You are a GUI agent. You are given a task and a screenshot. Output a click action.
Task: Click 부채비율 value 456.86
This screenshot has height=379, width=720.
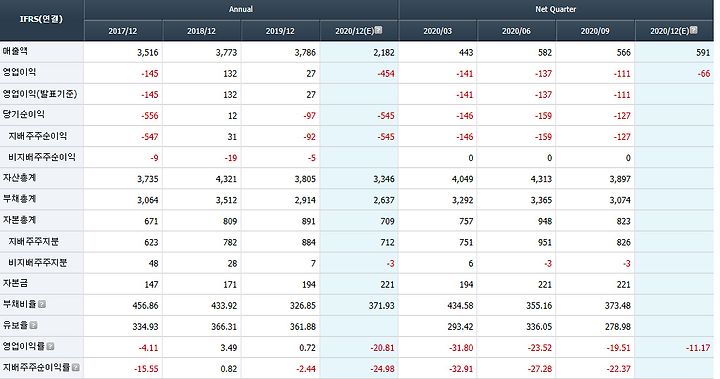pyautogui.click(x=145, y=306)
